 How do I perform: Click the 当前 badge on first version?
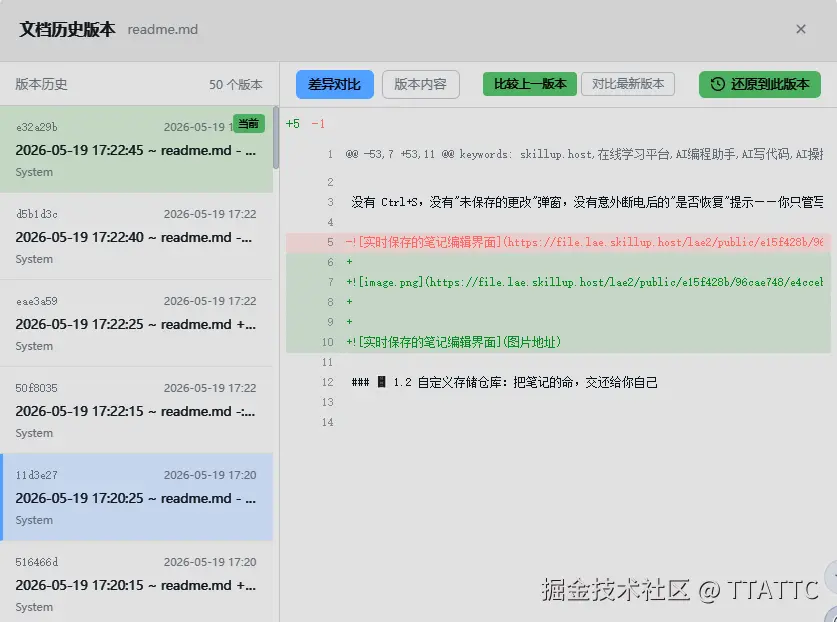(x=249, y=123)
